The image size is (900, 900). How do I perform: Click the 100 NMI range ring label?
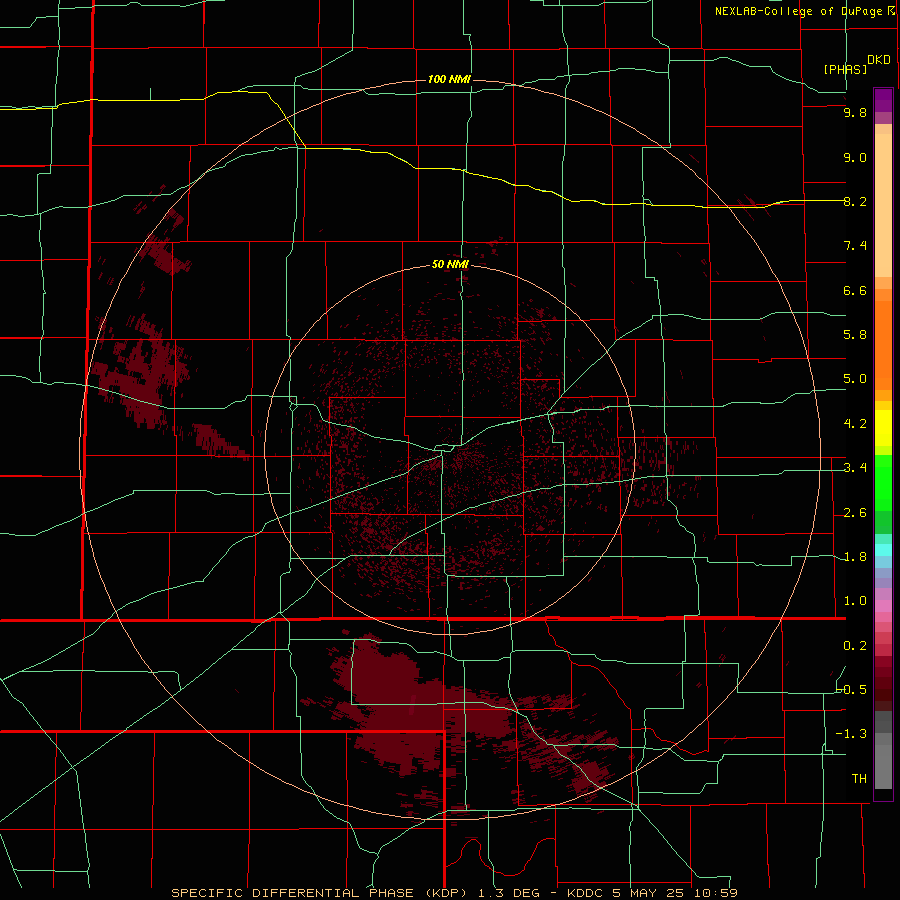(x=449, y=79)
